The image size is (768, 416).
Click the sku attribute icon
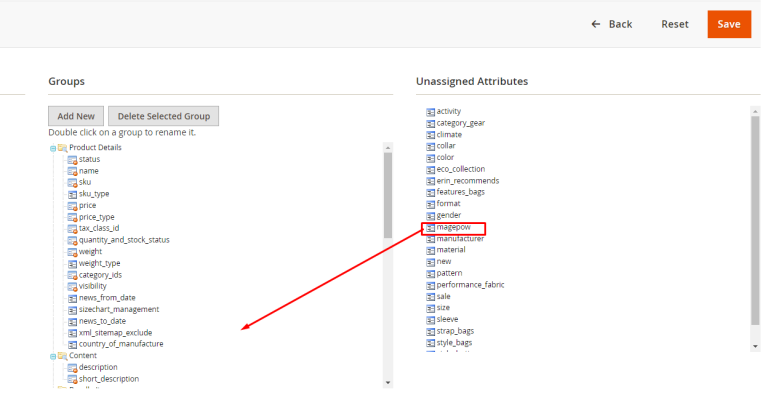(x=72, y=182)
